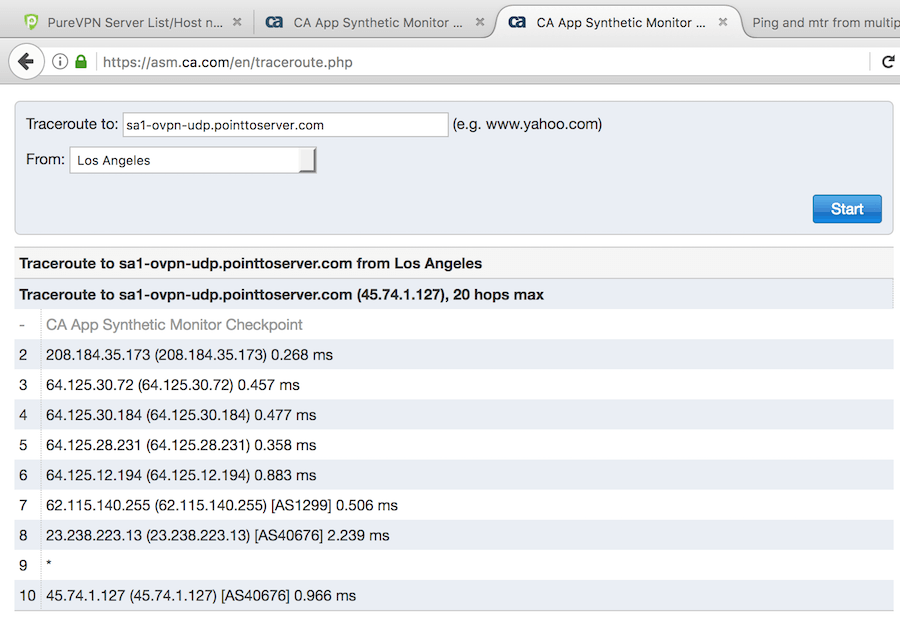View the green padlock security details
900x617 pixels.
(x=81, y=61)
